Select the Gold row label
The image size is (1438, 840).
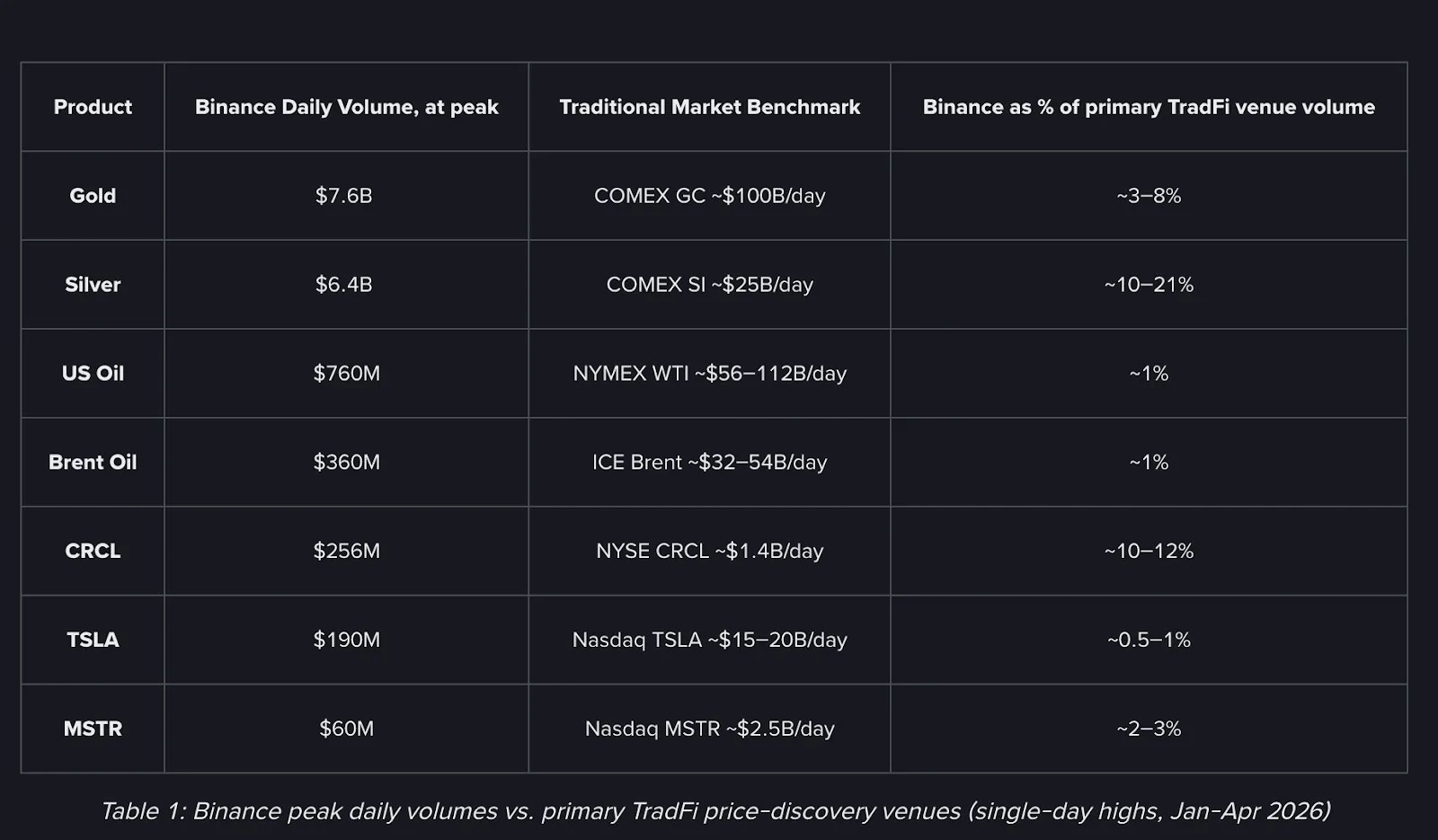(93, 196)
